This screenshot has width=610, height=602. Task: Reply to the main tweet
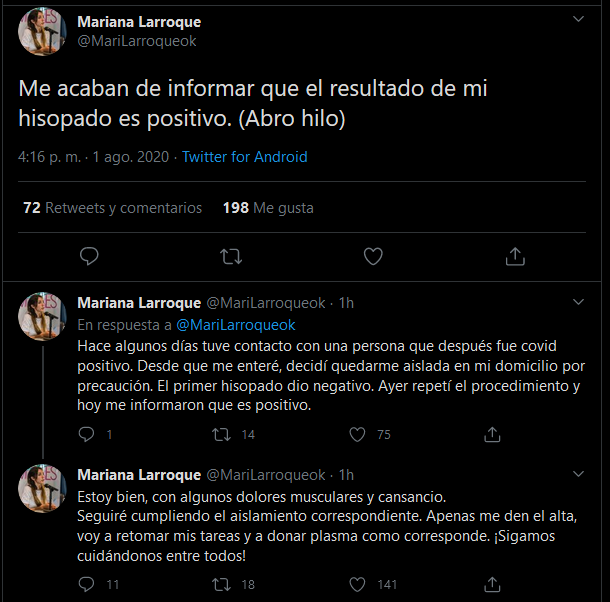pos(89,256)
